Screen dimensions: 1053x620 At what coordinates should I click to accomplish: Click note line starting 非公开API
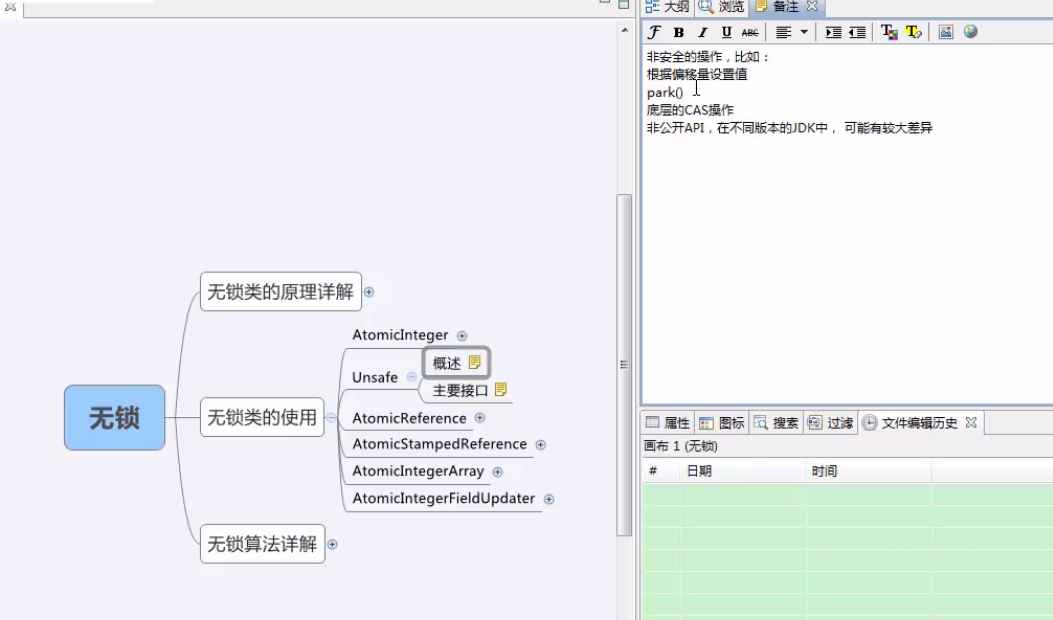[790, 128]
